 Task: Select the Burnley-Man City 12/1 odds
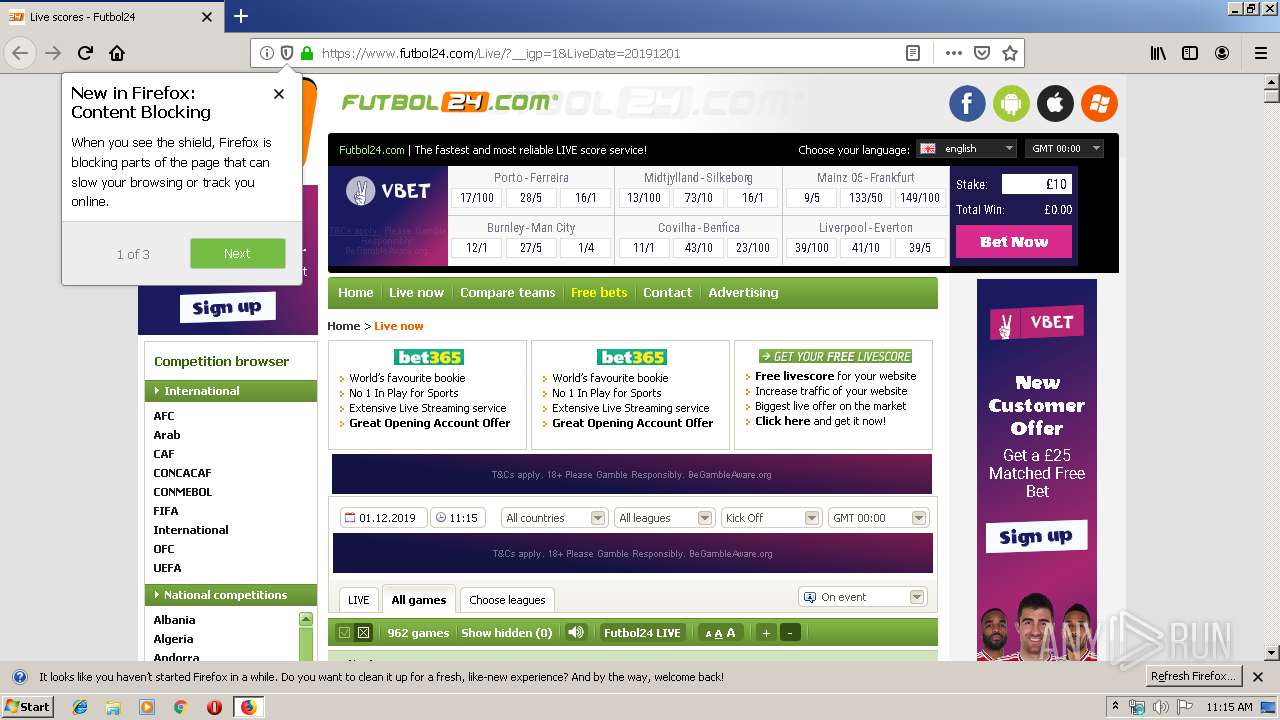(475, 248)
